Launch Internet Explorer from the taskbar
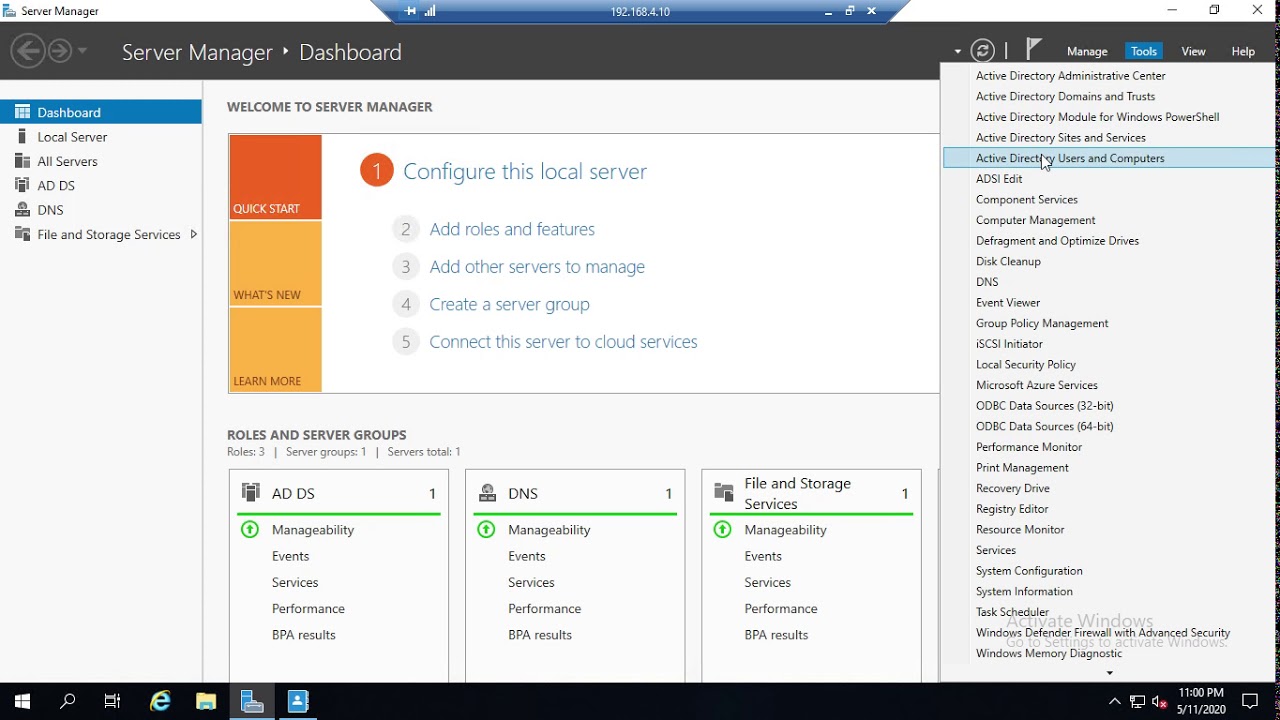This screenshot has width=1280, height=720. [160, 701]
